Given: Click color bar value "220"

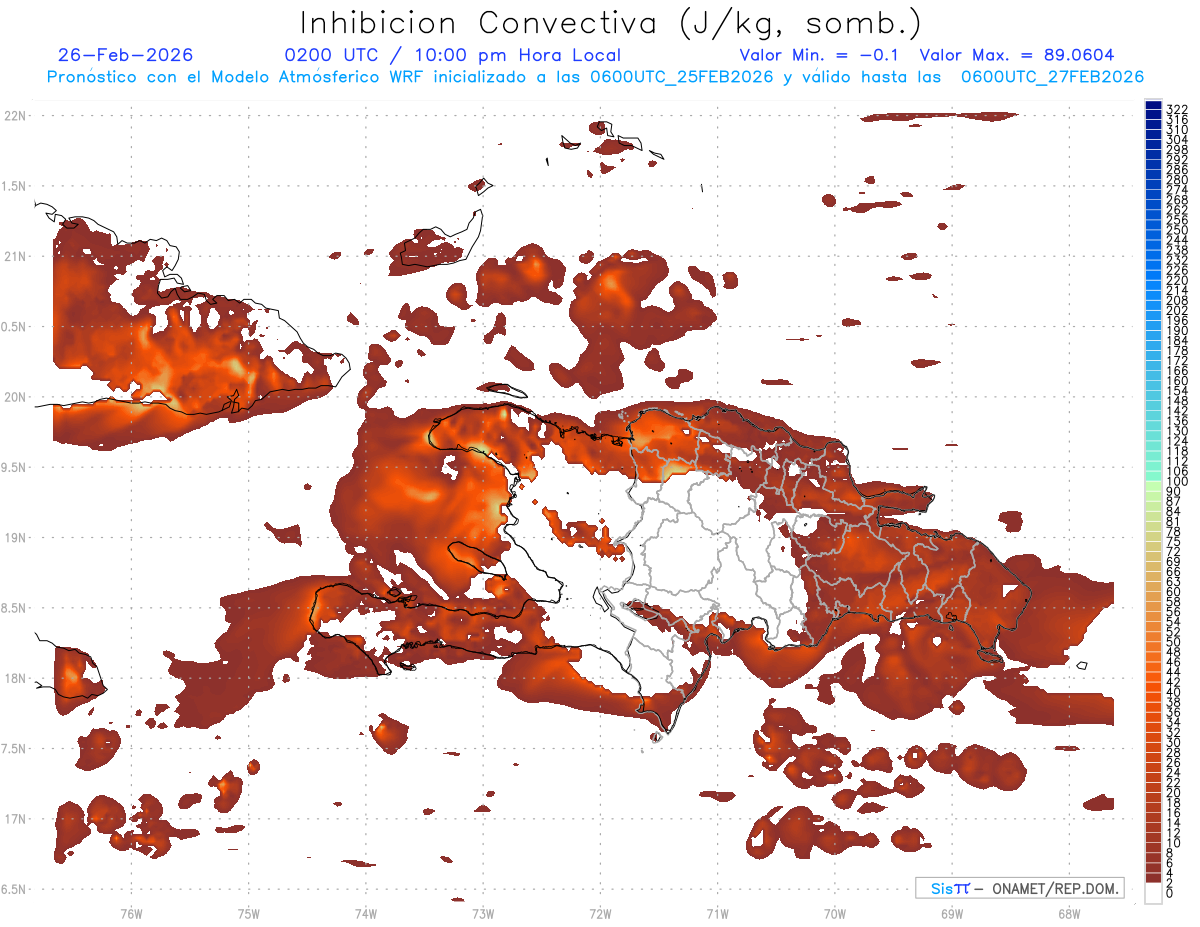Looking at the screenshot, I should (x=1177, y=280).
